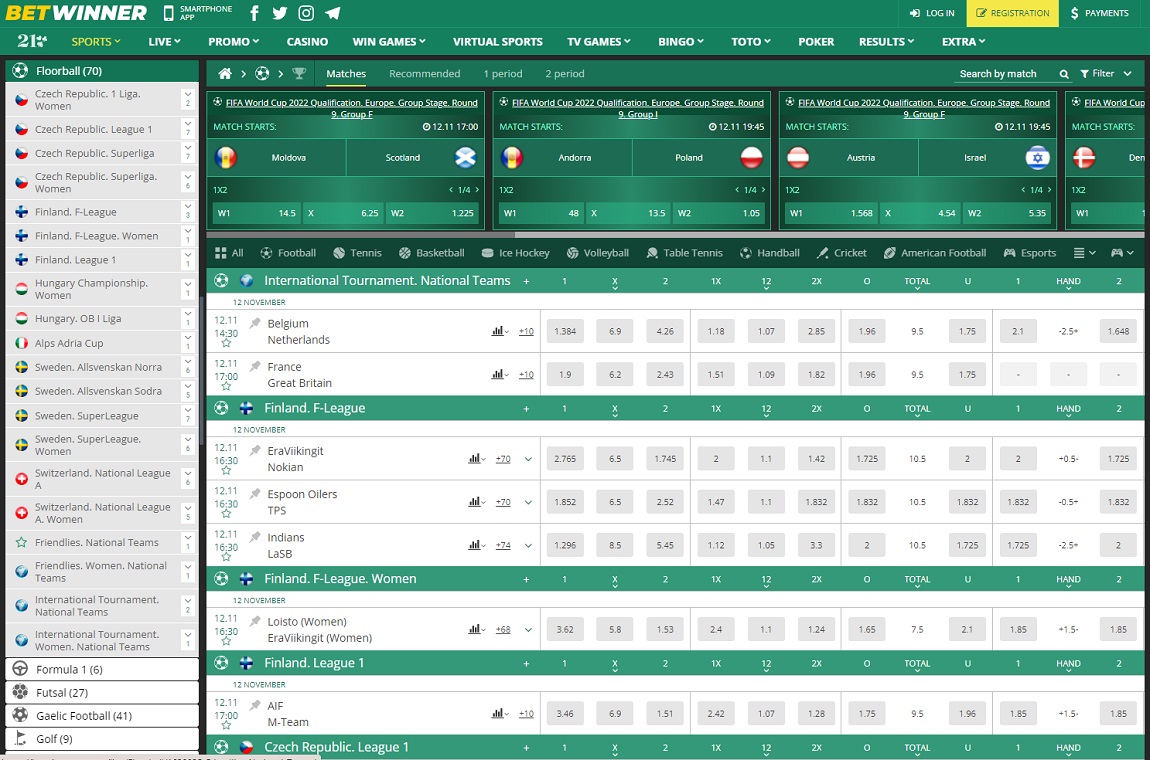Open the Casino menu item
Image resolution: width=1150 pixels, height=760 pixels.
coord(307,42)
